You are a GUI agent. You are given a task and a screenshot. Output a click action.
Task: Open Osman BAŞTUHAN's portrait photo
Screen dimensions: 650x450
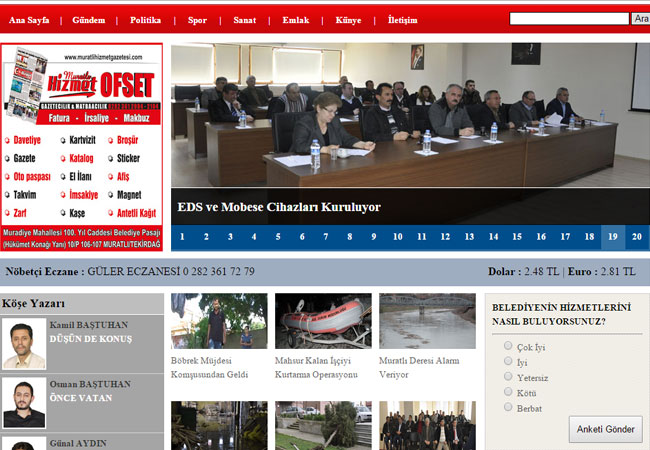[x=24, y=403]
